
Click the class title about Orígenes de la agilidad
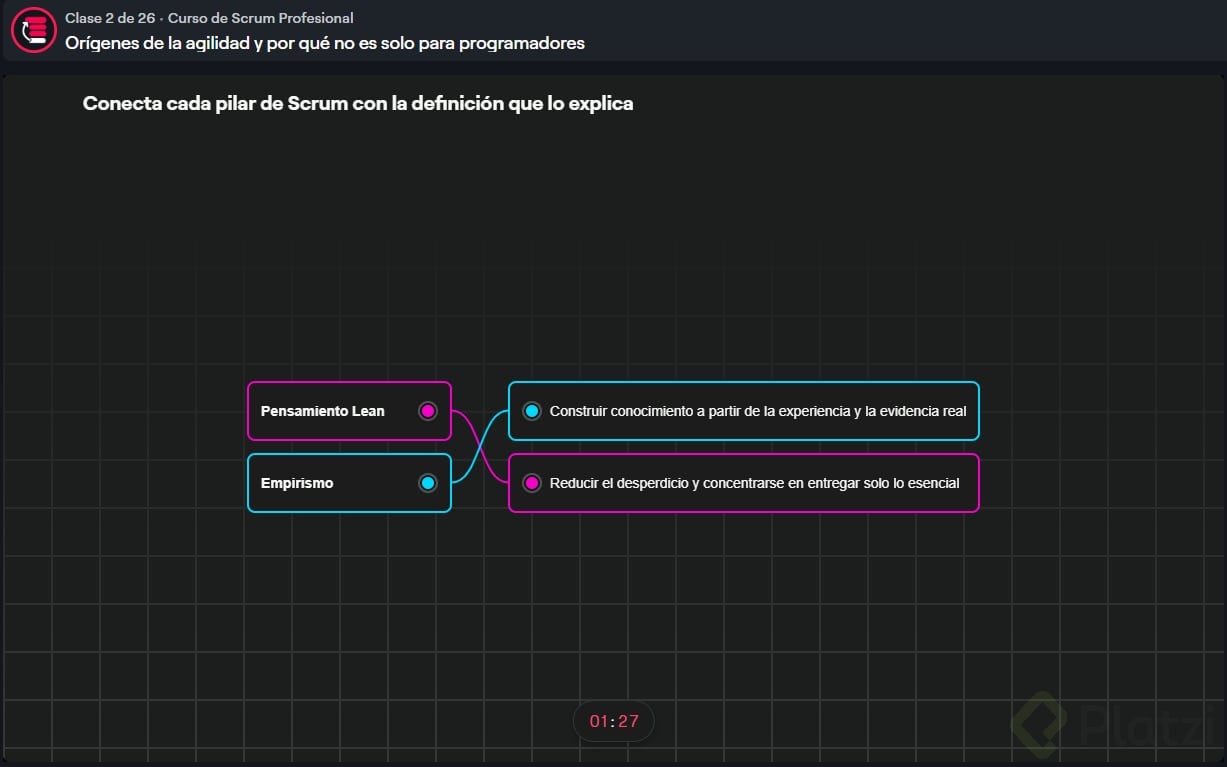coord(325,43)
